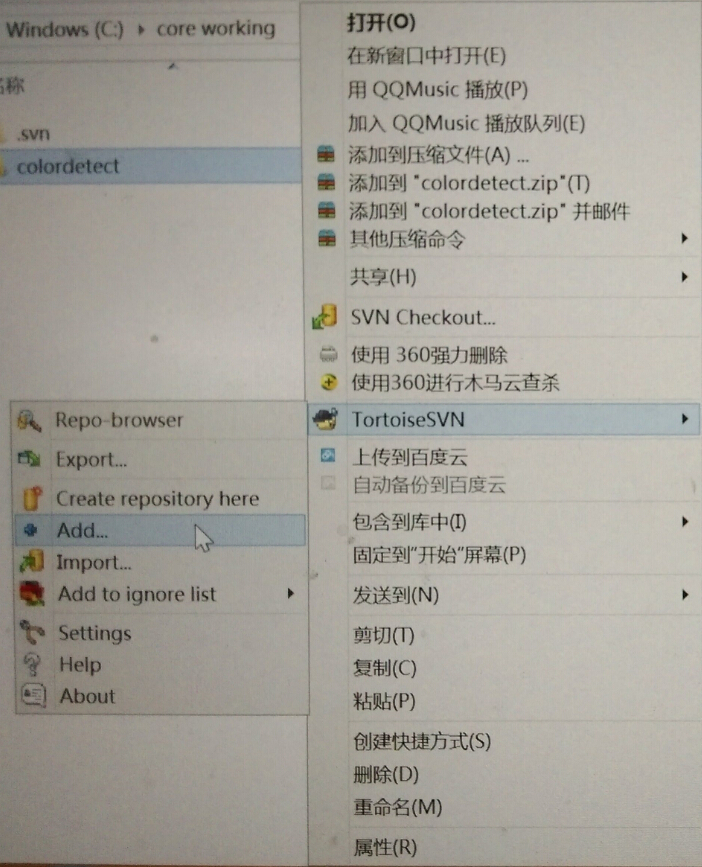The image size is (702, 867).
Task: Open Add to ignore list submenu arrow
Action: [x=290, y=594]
